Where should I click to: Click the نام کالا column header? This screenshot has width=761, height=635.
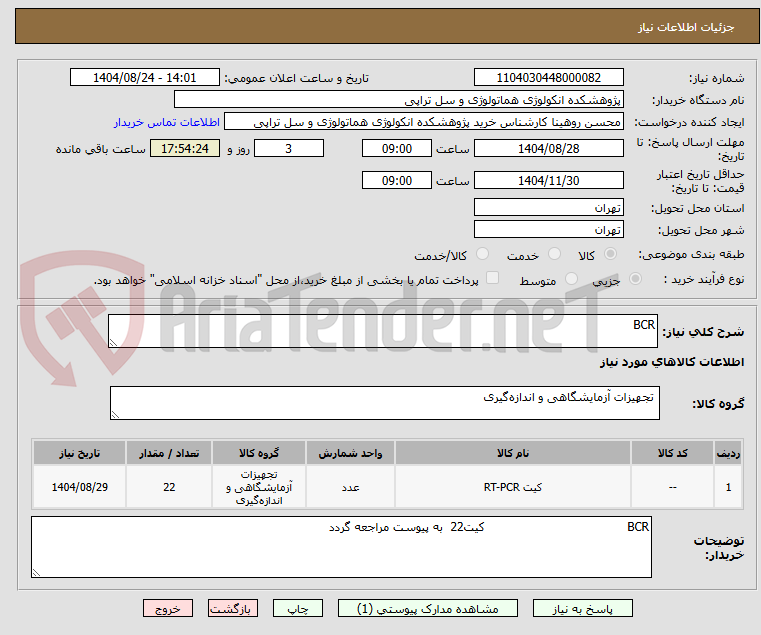(513, 453)
